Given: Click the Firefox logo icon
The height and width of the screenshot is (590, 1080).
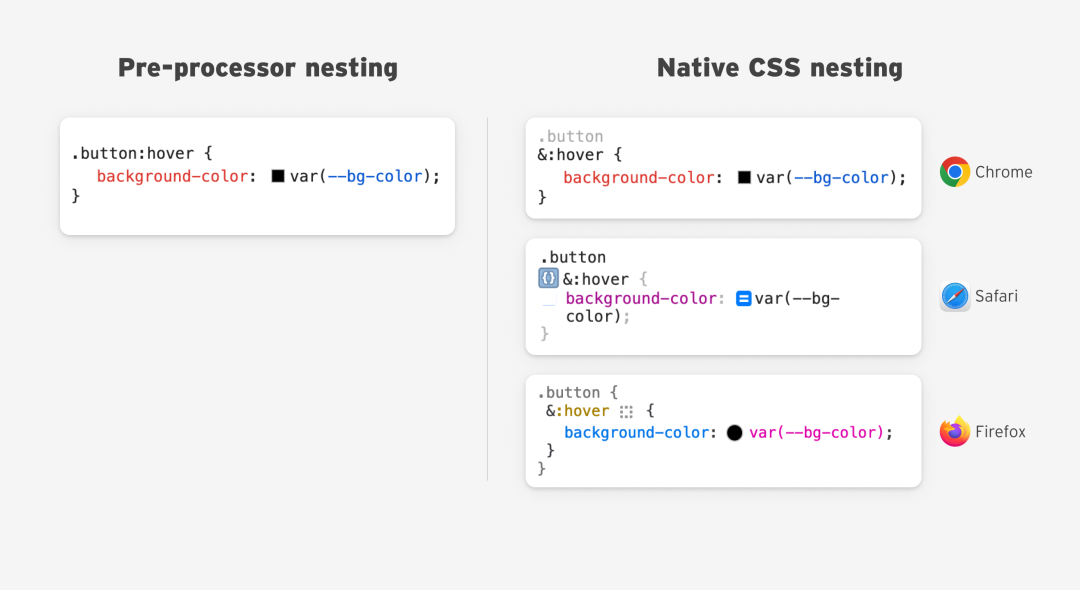Looking at the screenshot, I should point(955,431).
